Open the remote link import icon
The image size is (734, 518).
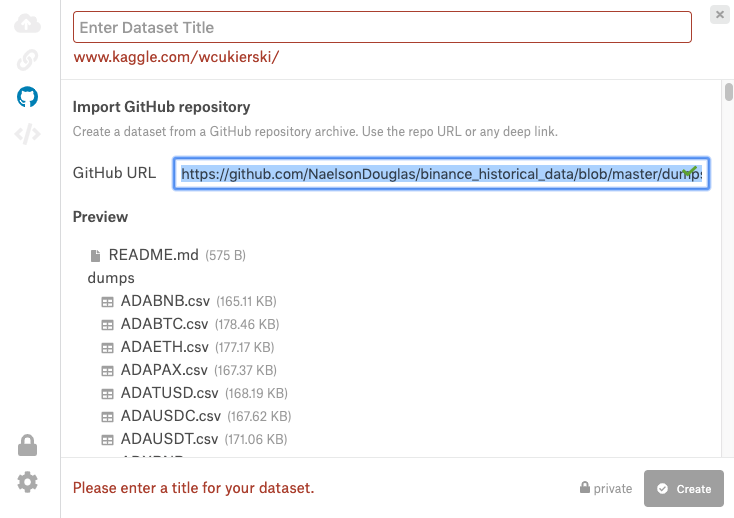point(27,60)
